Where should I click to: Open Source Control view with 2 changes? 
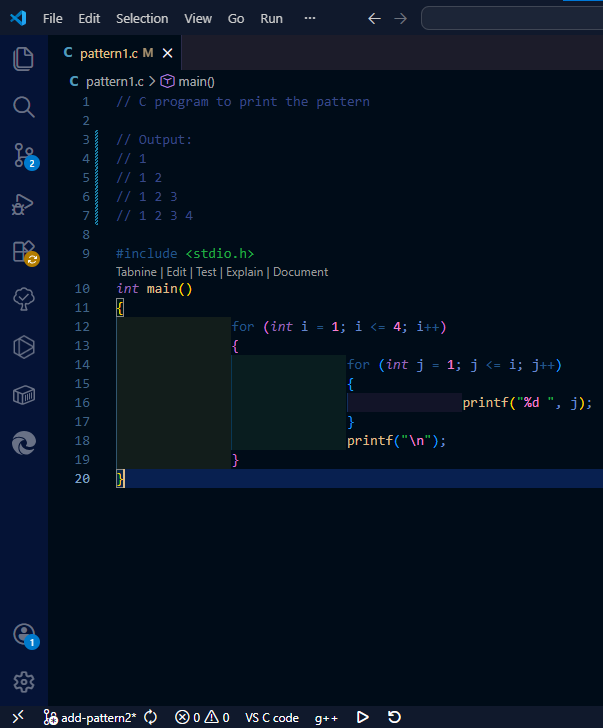pyautogui.click(x=23, y=155)
